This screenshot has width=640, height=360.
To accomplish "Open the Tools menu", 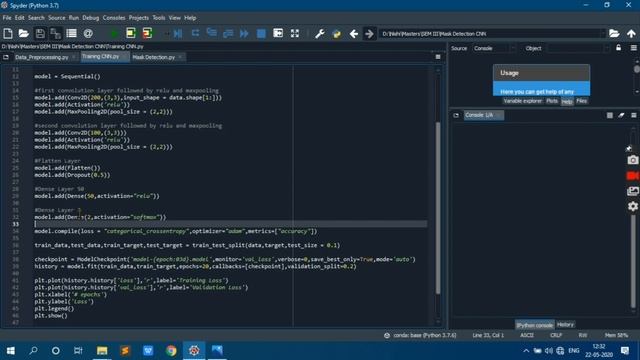I will pos(159,18).
